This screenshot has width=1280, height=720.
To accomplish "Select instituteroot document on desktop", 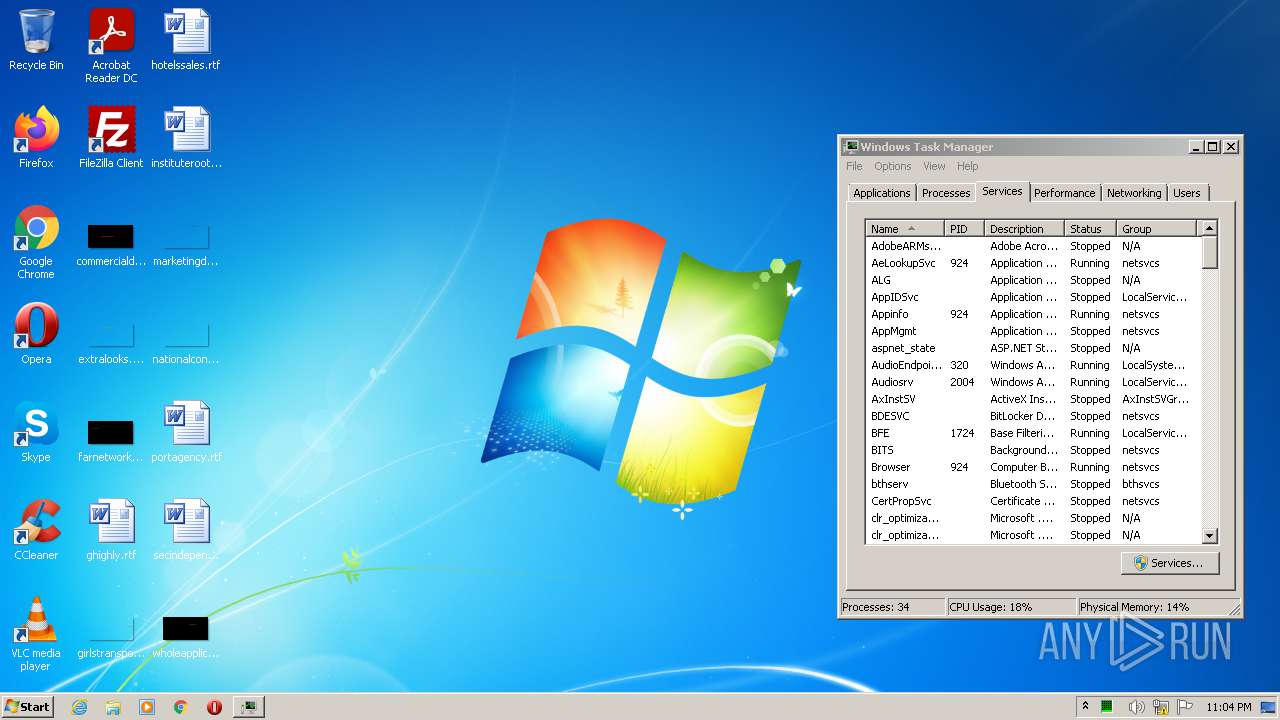I will click(186, 138).
